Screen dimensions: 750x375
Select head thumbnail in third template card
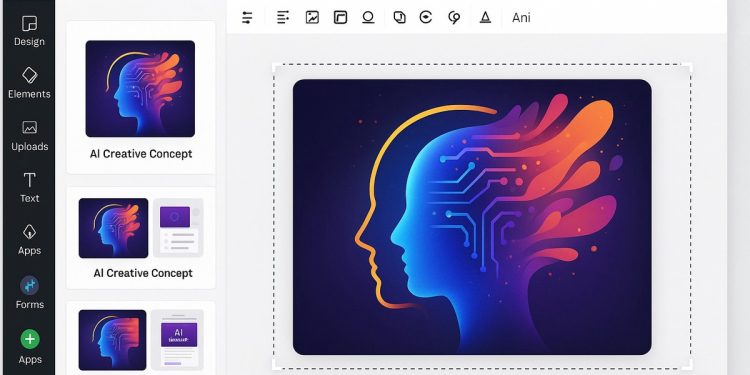[x=112, y=340]
